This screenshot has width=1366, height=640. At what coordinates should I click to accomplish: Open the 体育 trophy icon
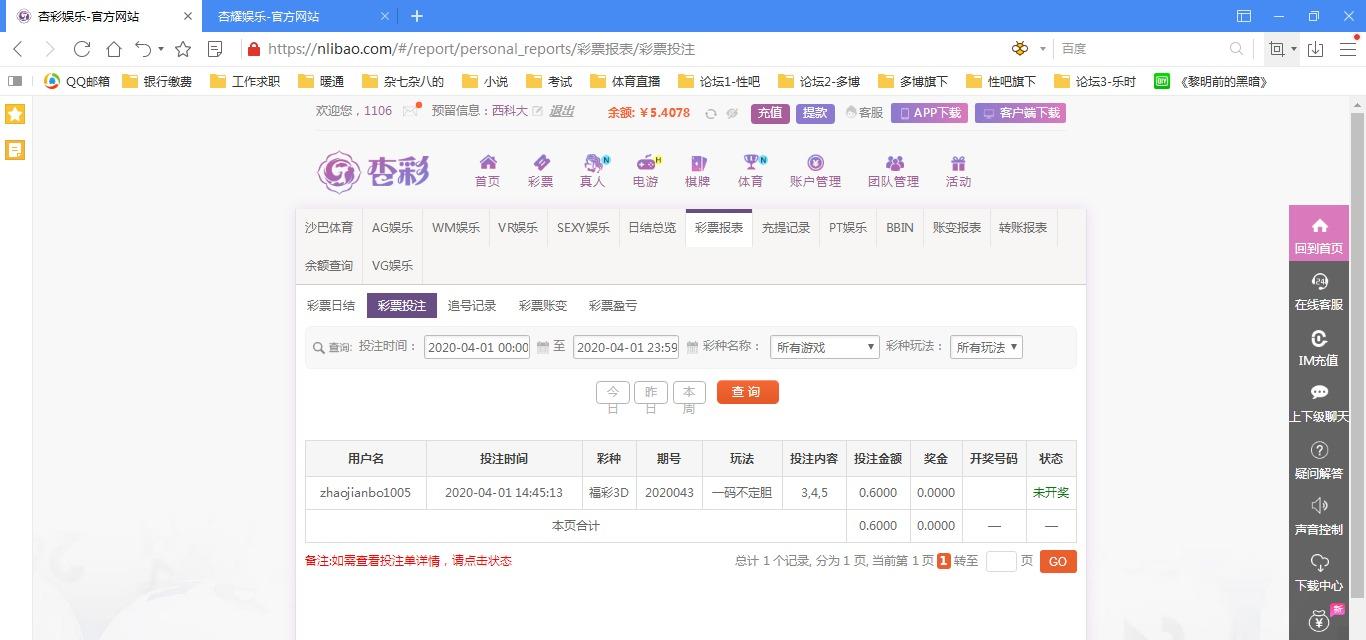pos(750,163)
